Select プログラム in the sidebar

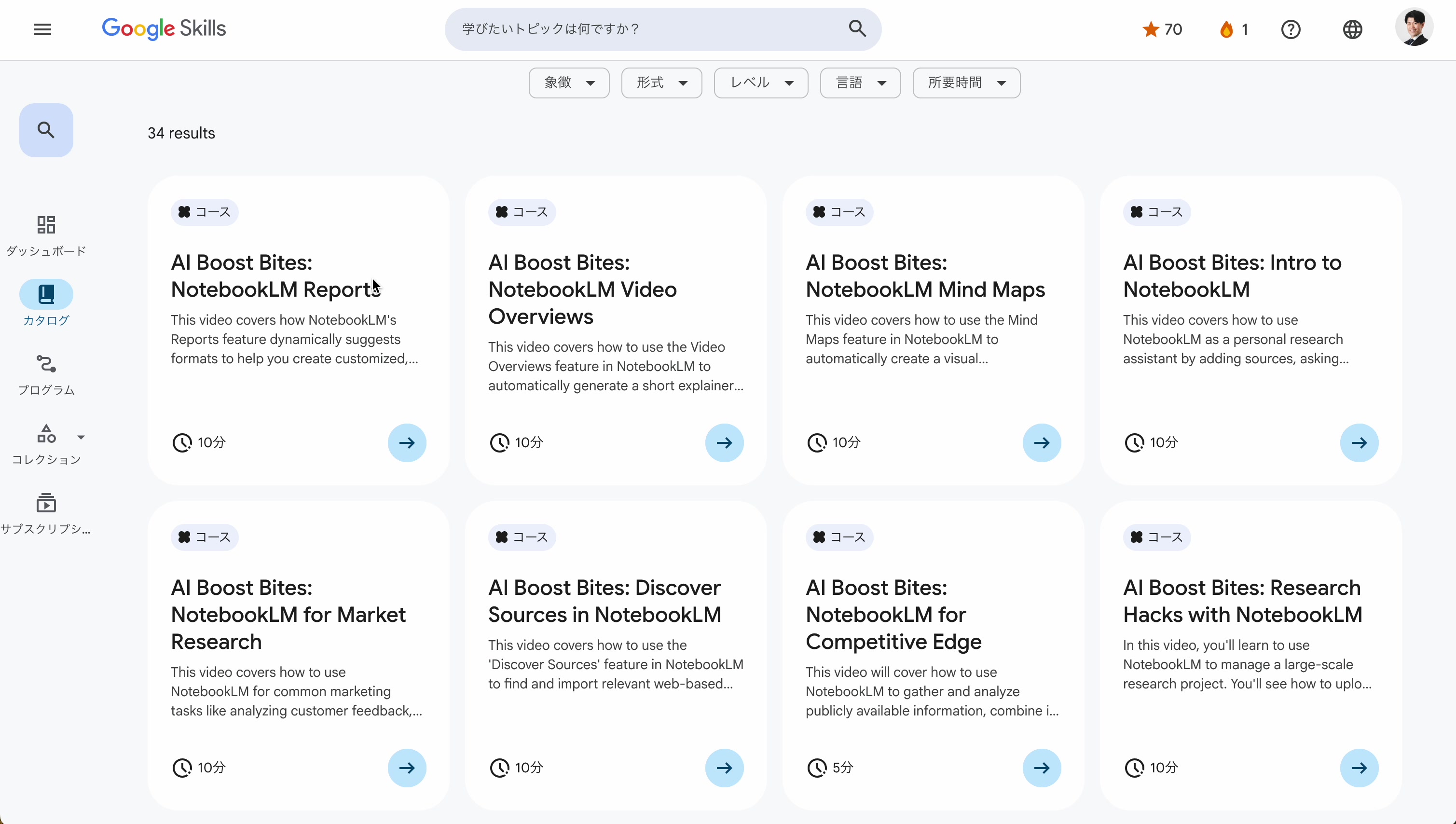46,374
